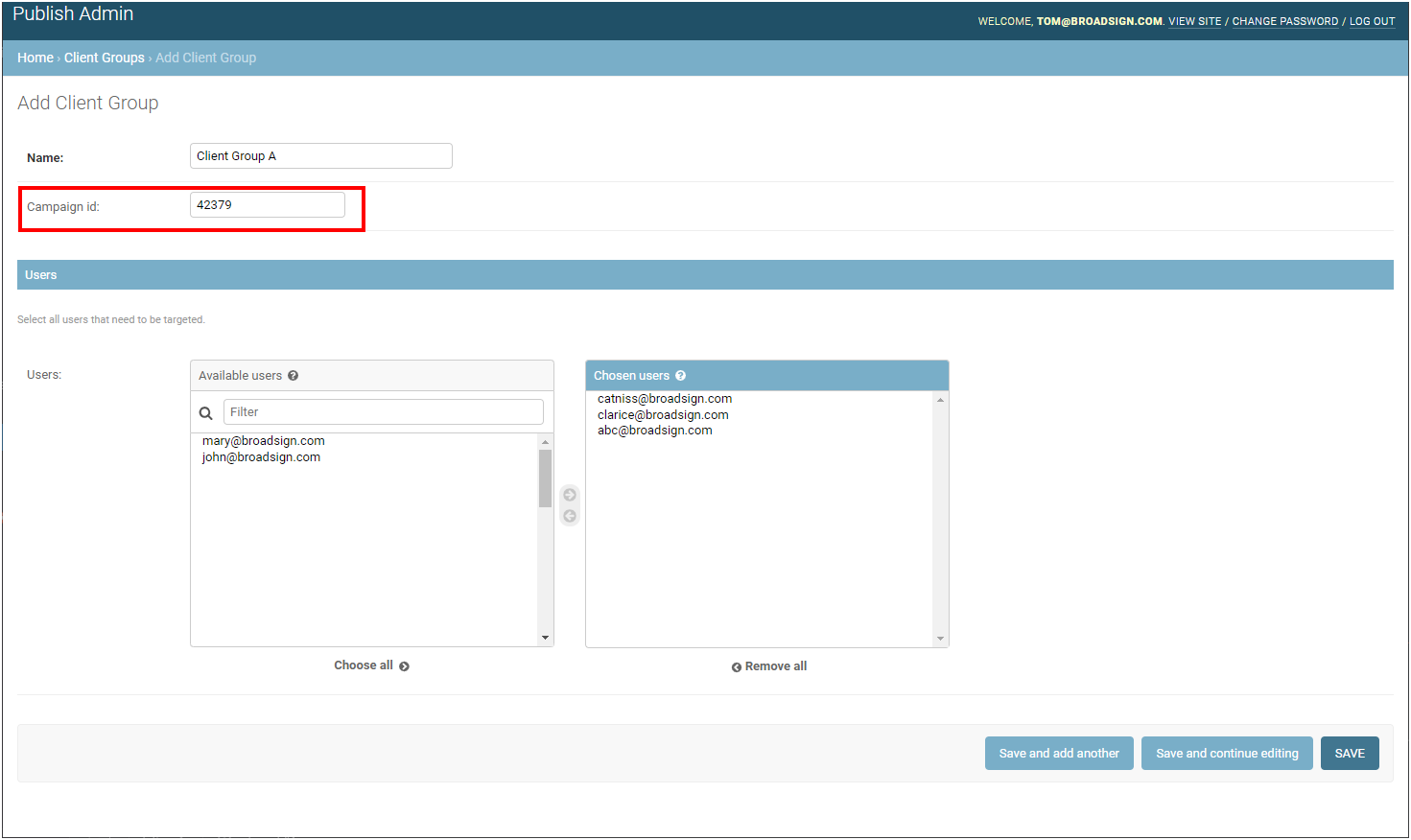Screen dimensions: 1411x840
Task: Select clarice@broadsign.com in Chosen users
Action: click(x=663, y=415)
